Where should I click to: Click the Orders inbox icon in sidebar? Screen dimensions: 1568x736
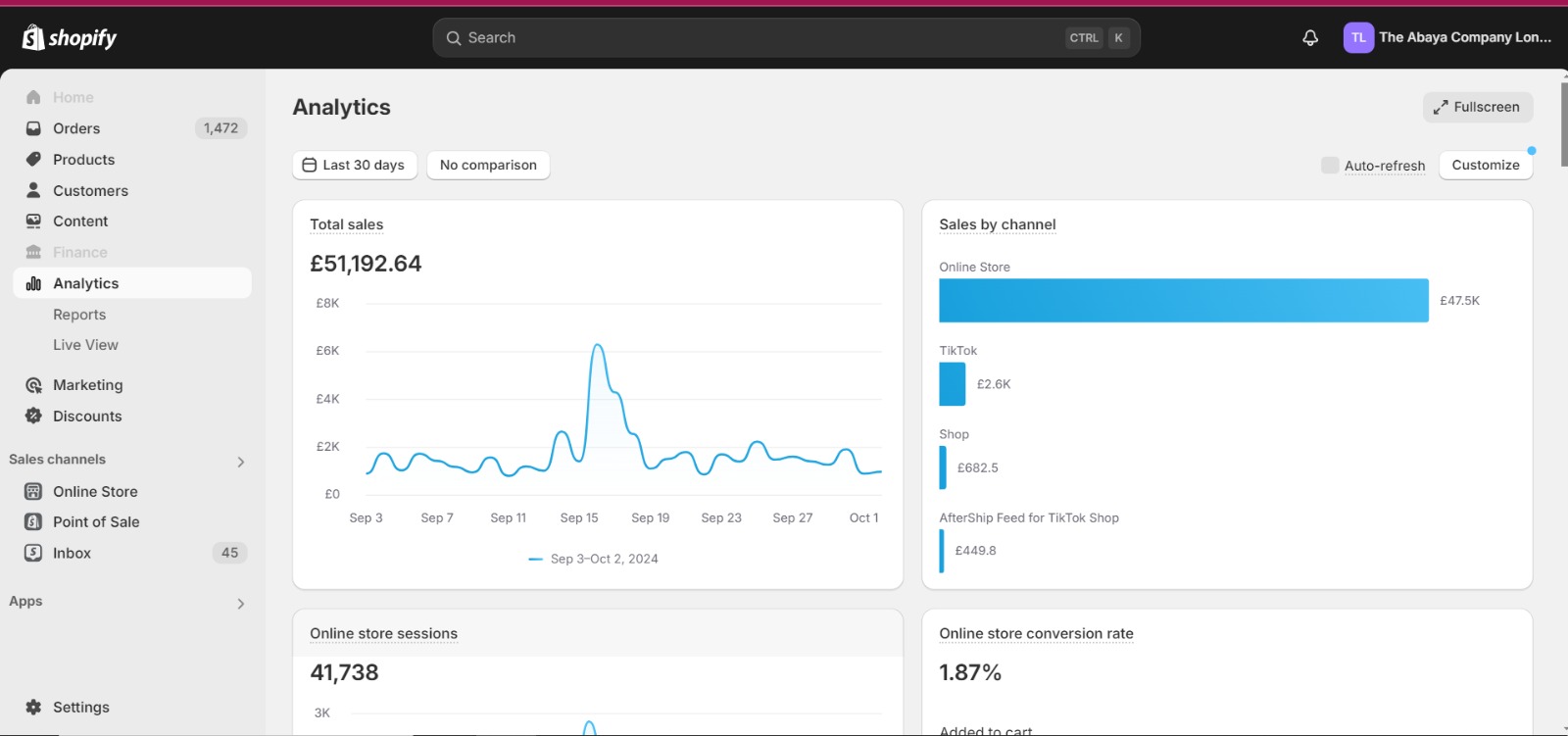[x=33, y=128]
